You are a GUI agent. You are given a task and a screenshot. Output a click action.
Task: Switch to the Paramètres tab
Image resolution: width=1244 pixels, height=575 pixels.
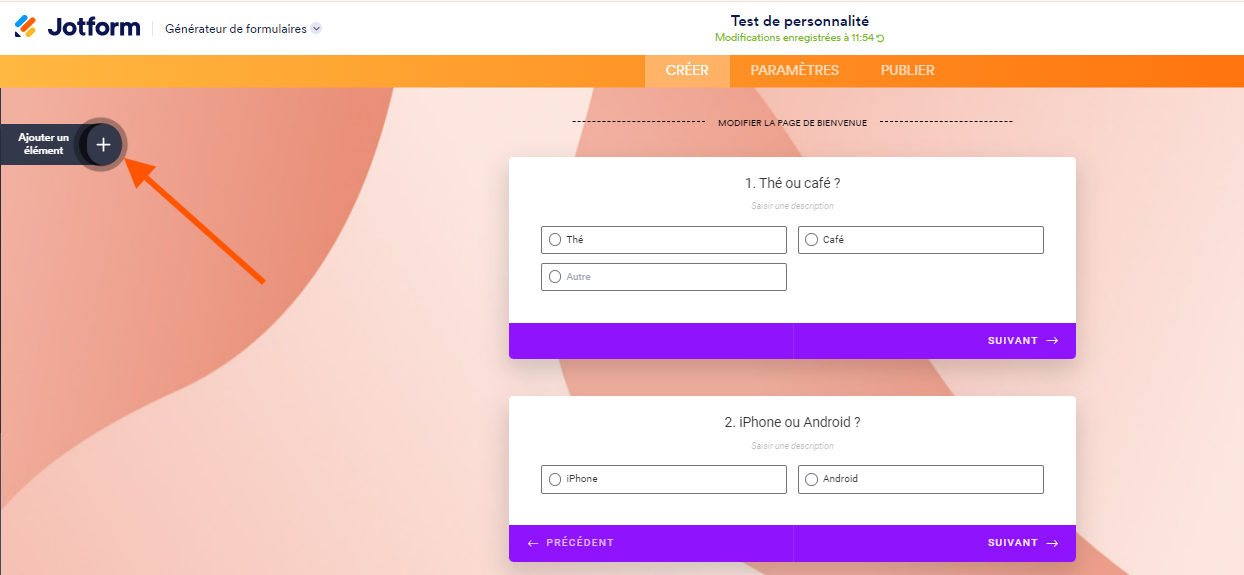[795, 70]
